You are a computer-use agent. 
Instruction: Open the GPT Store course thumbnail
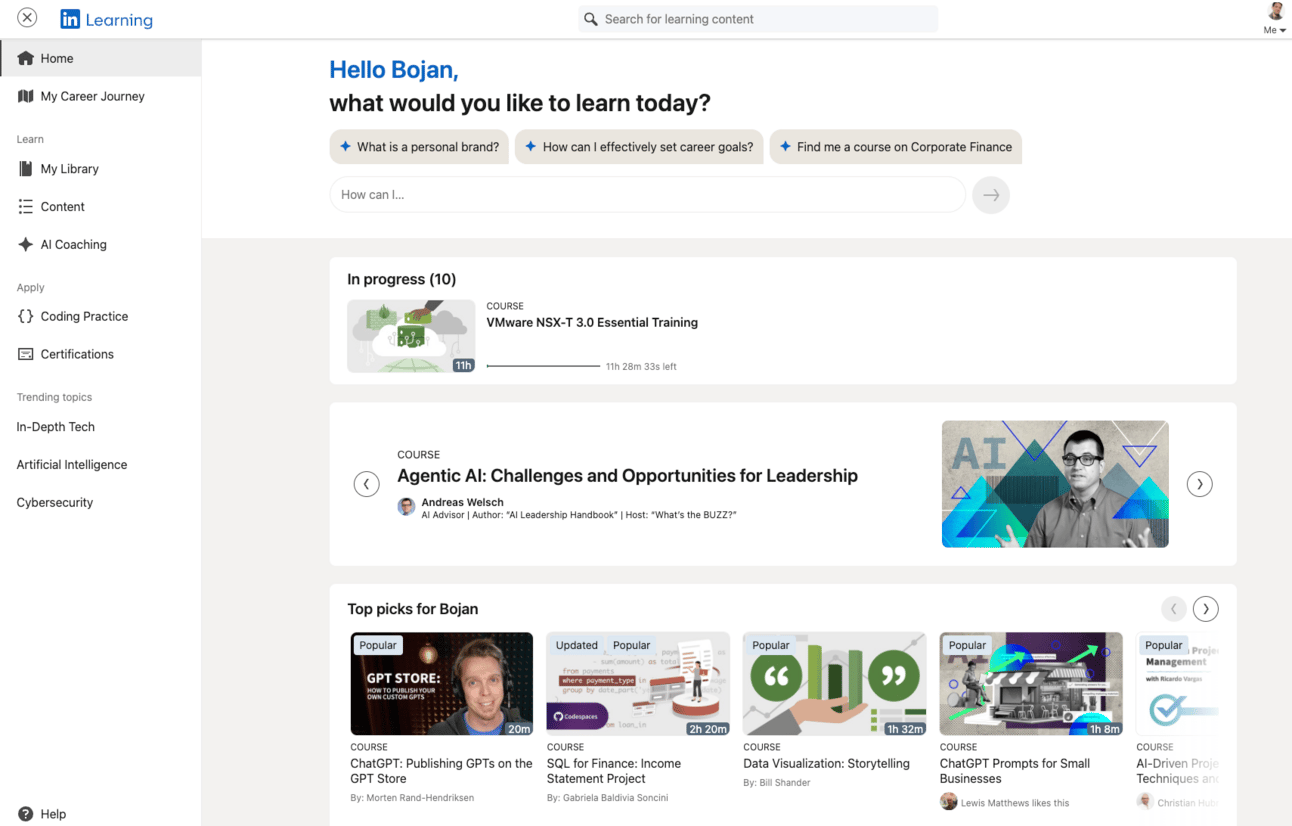(442, 684)
